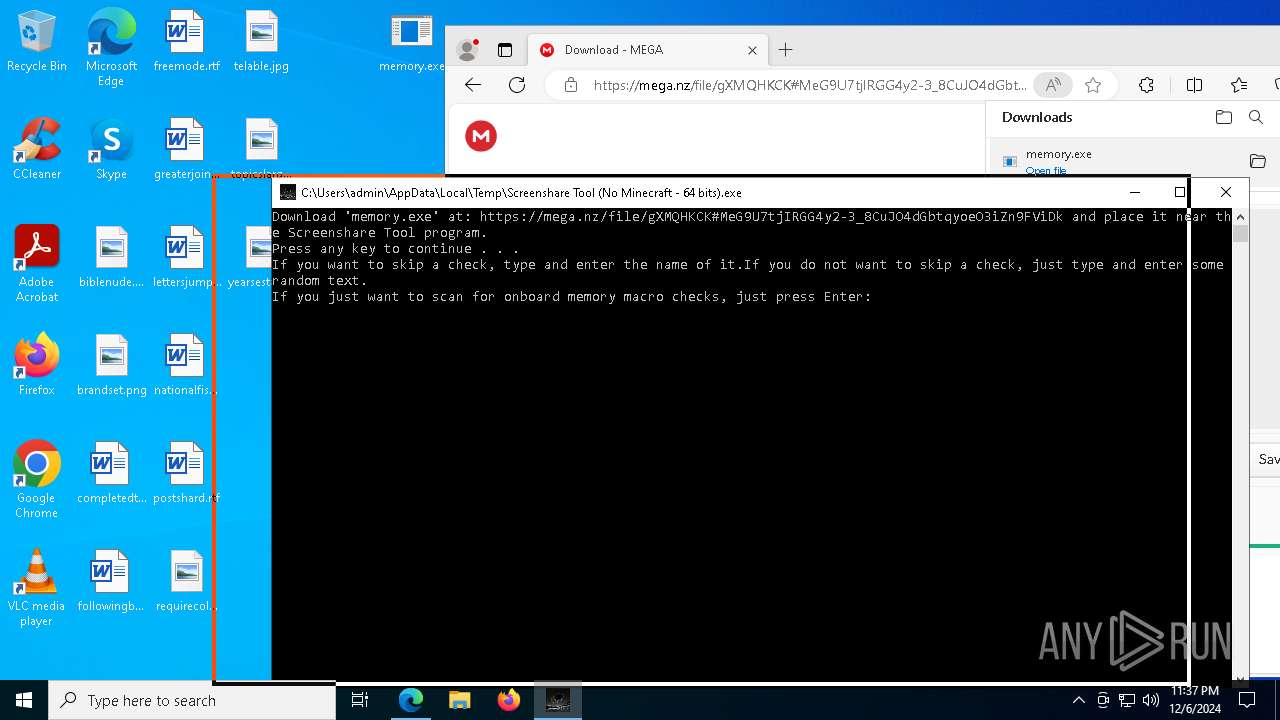
Task: Click 'Open file' link for memory.exe
Action: tap(1045, 170)
